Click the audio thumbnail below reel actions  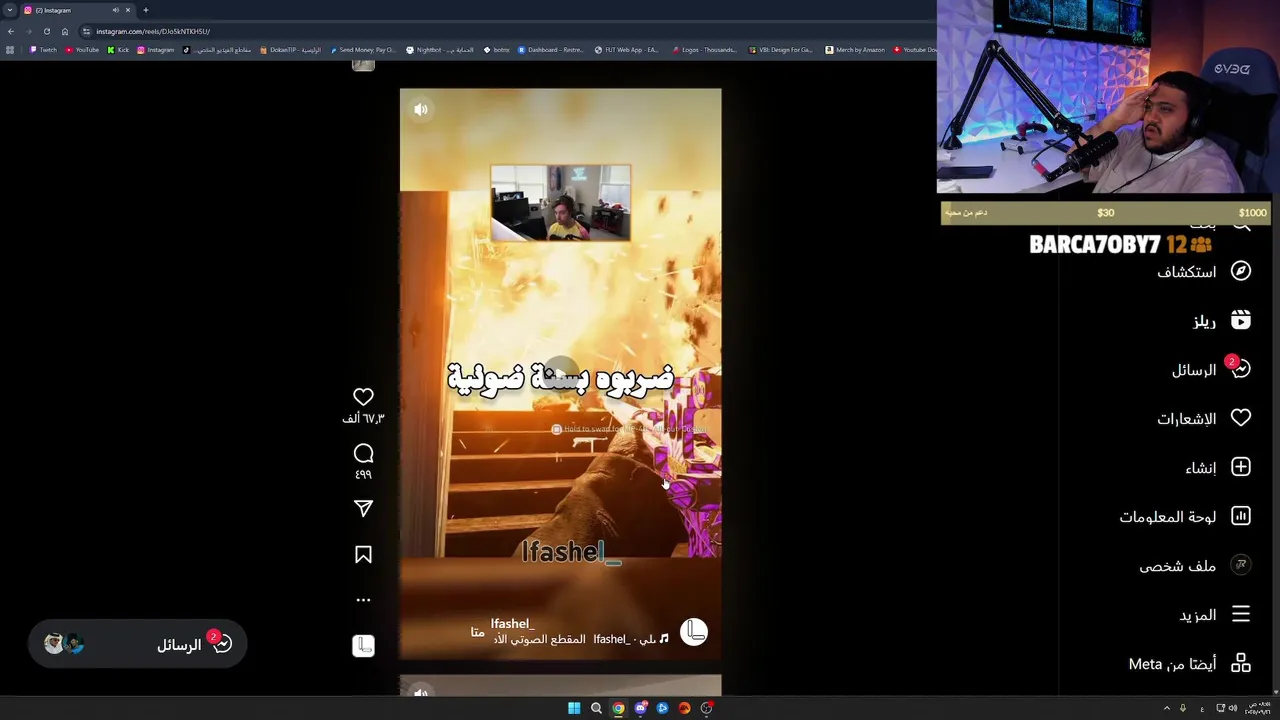click(363, 646)
